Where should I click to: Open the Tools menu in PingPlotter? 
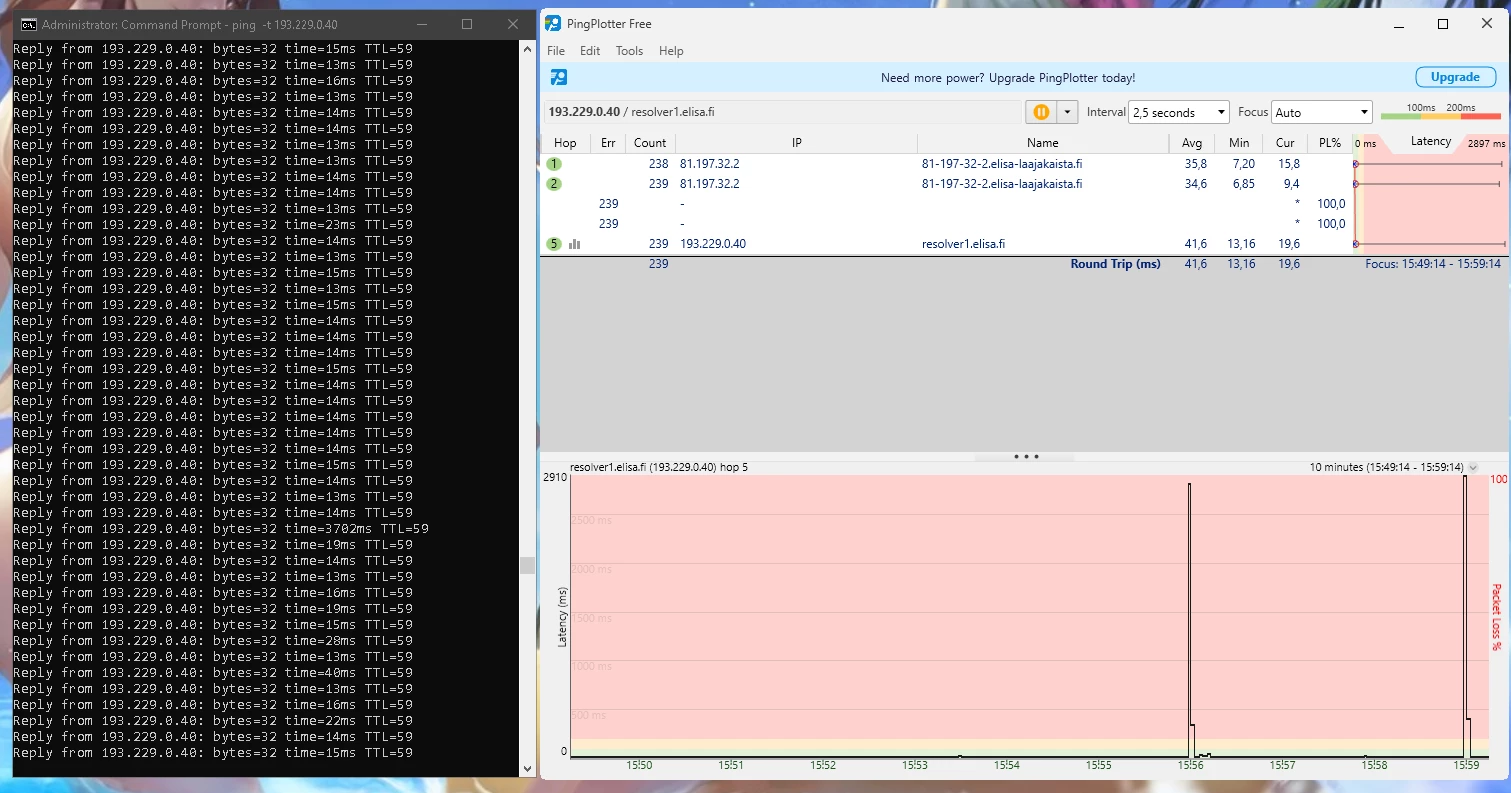(x=629, y=51)
